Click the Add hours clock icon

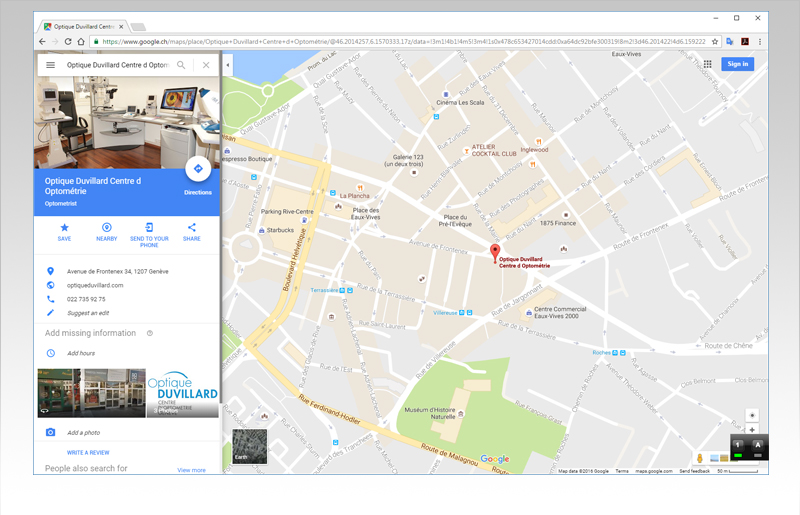pyautogui.click(x=51, y=353)
